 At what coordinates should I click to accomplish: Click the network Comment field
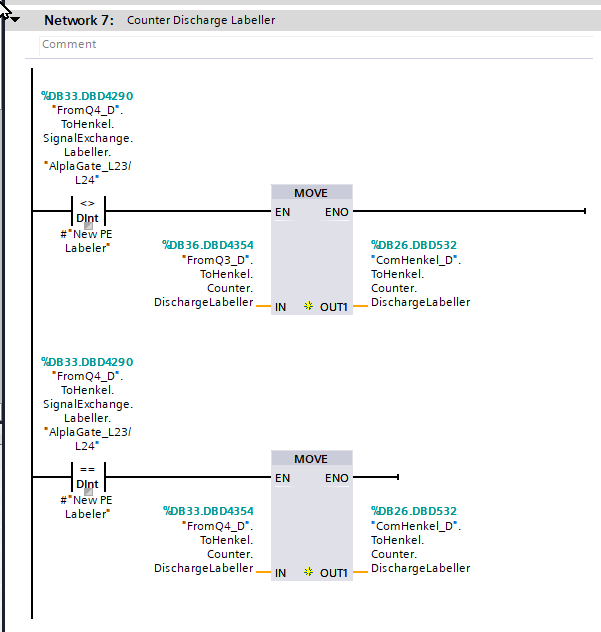click(x=316, y=44)
